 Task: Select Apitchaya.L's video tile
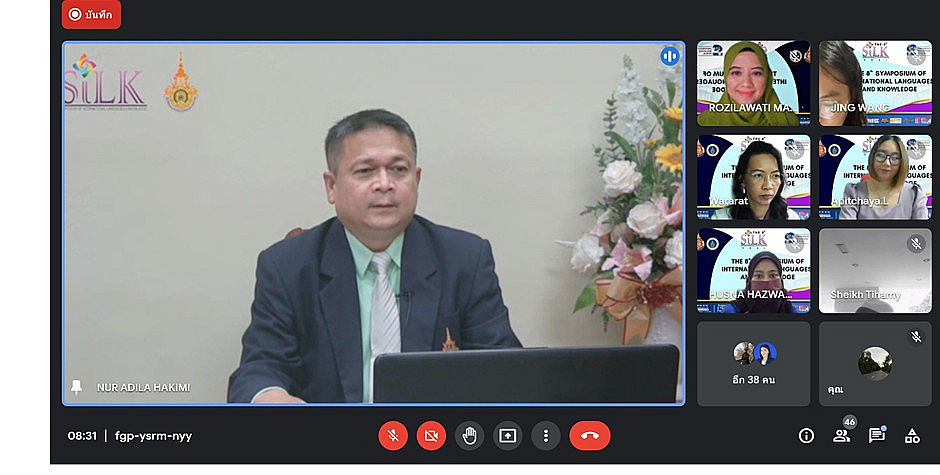click(x=875, y=176)
